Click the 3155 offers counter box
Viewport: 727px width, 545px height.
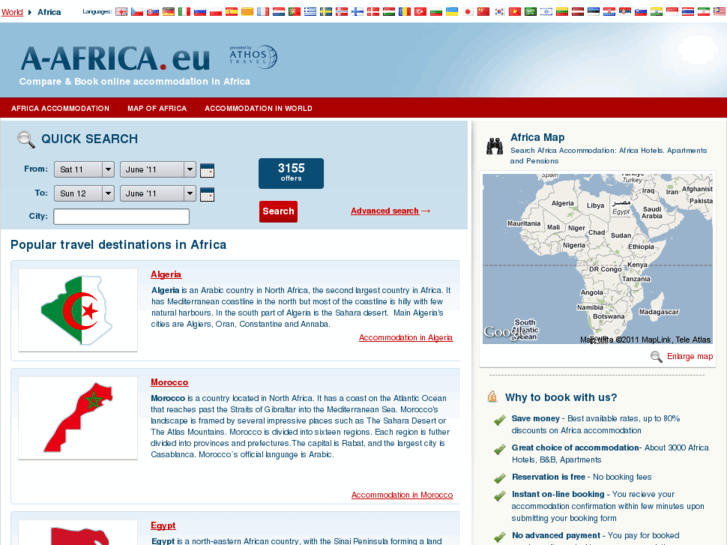click(291, 173)
